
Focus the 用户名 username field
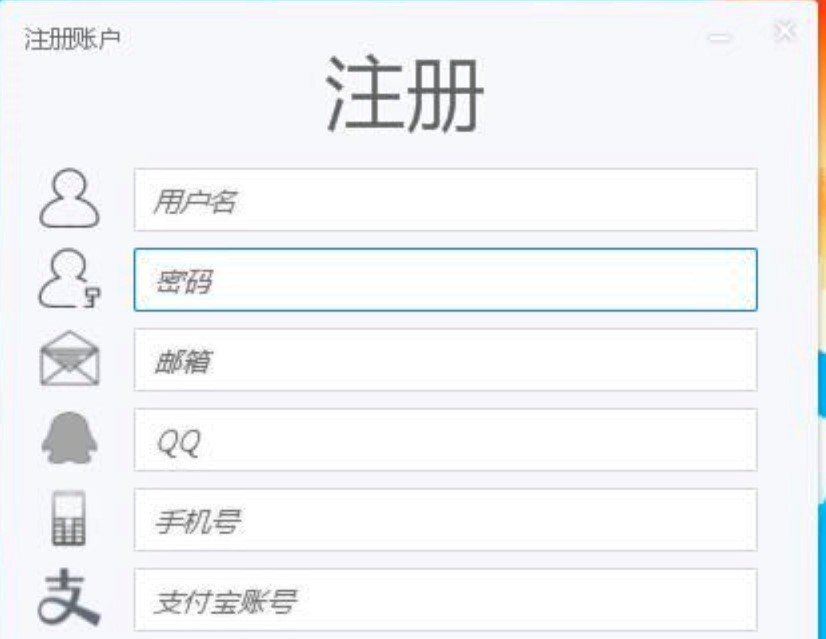click(x=445, y=200)
